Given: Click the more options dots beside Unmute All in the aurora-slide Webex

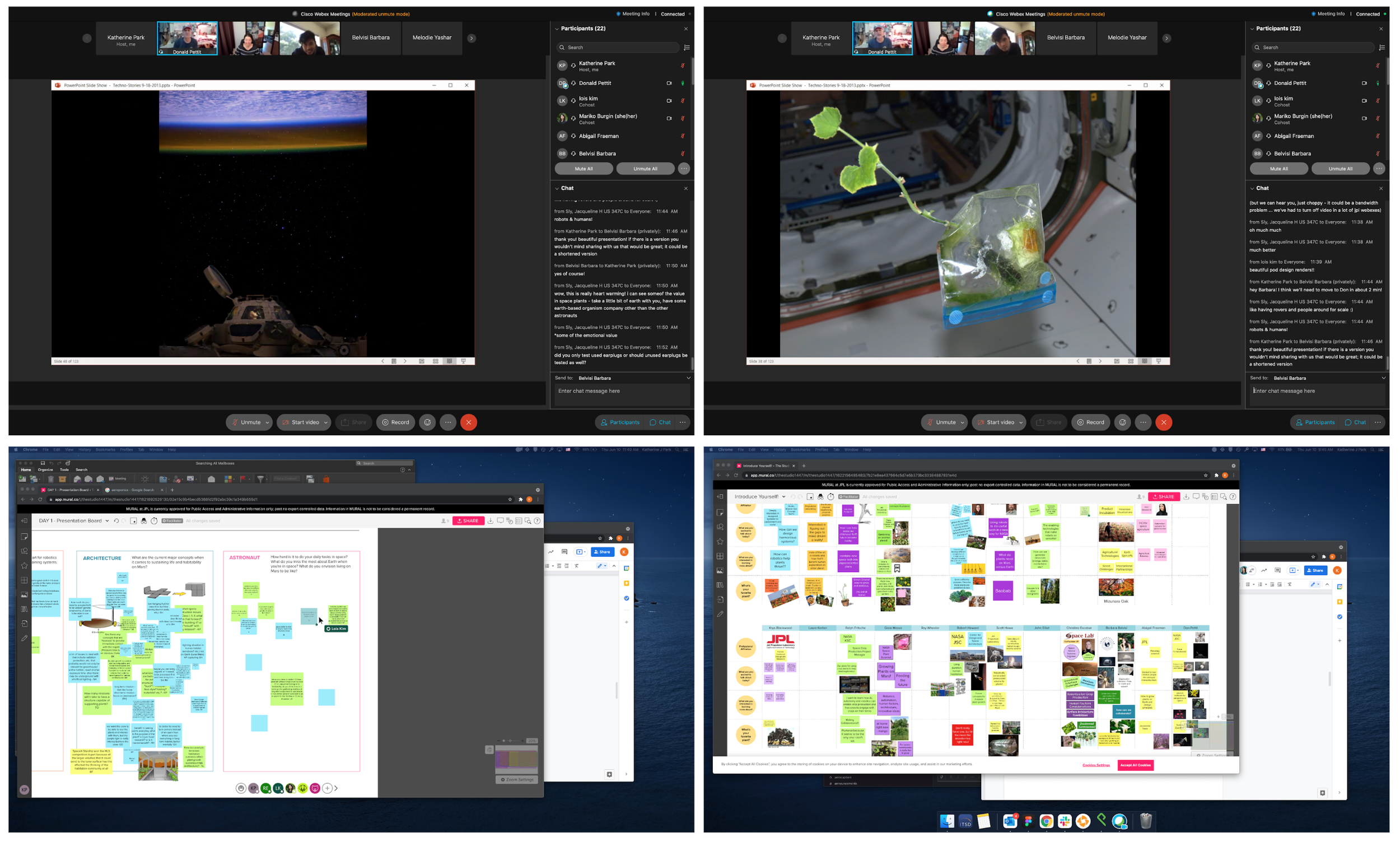Looking at the screenshot, I should 684,169.
